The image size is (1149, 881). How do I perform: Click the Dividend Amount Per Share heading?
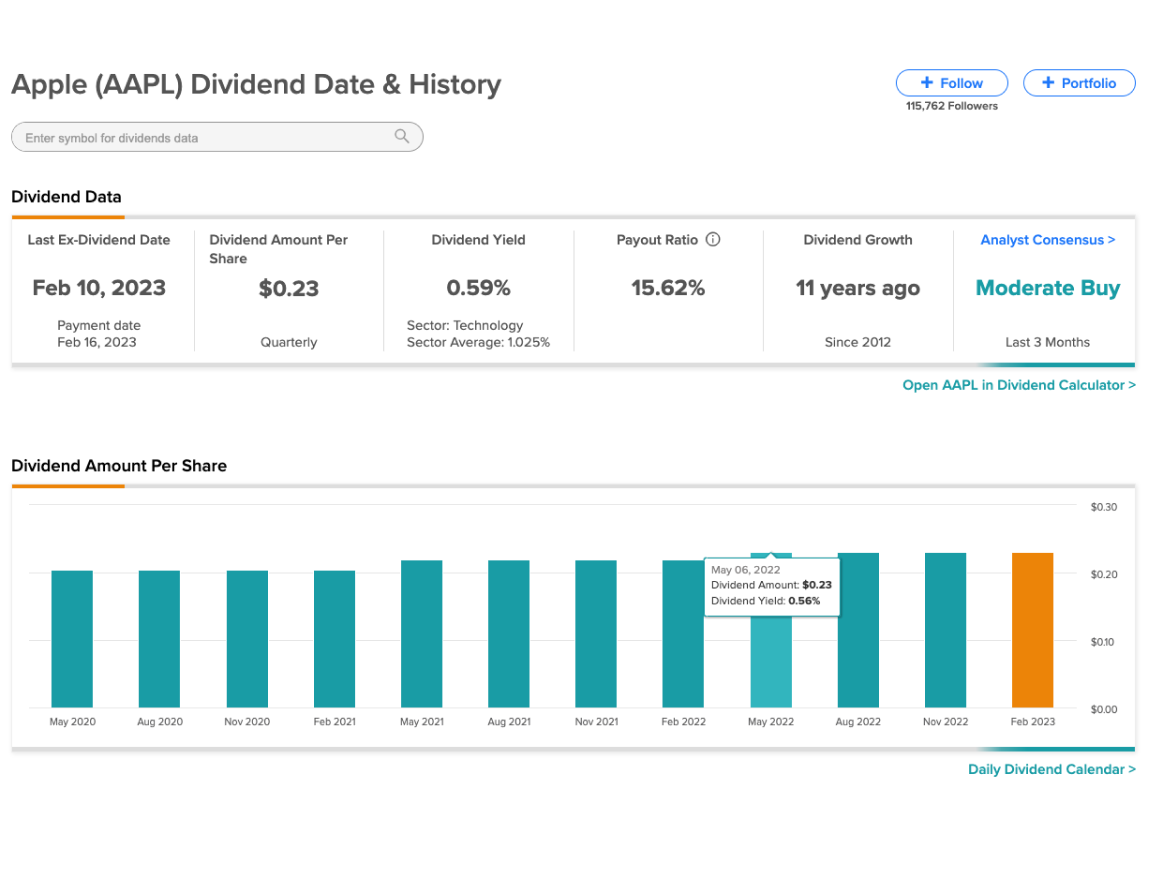119,465
